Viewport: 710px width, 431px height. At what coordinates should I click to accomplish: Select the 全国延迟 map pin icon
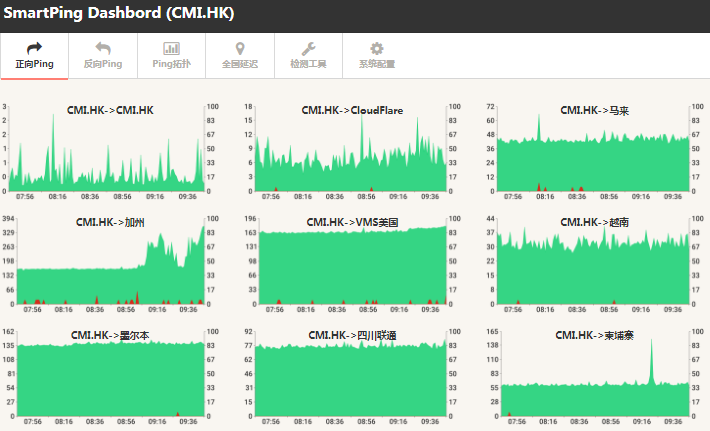(x=240, y=48)
